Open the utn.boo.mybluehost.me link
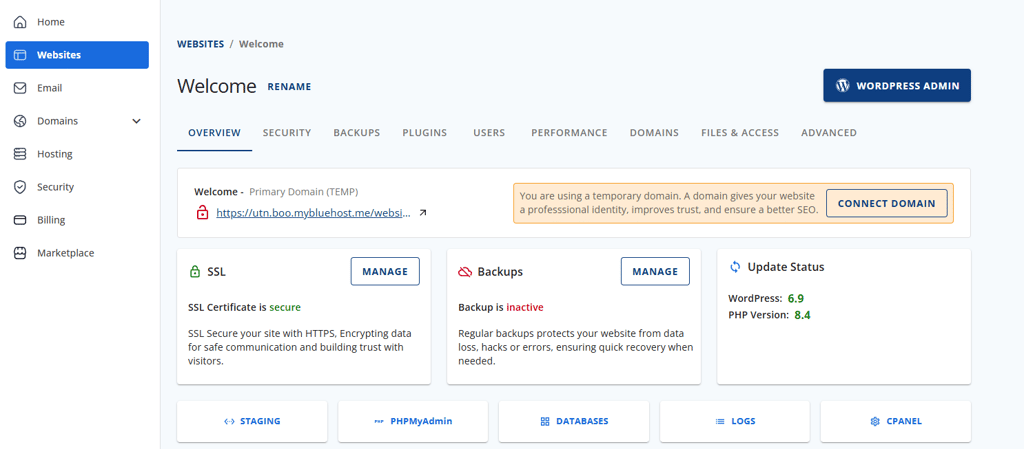The image size is (1024, 449). point(313,213)
